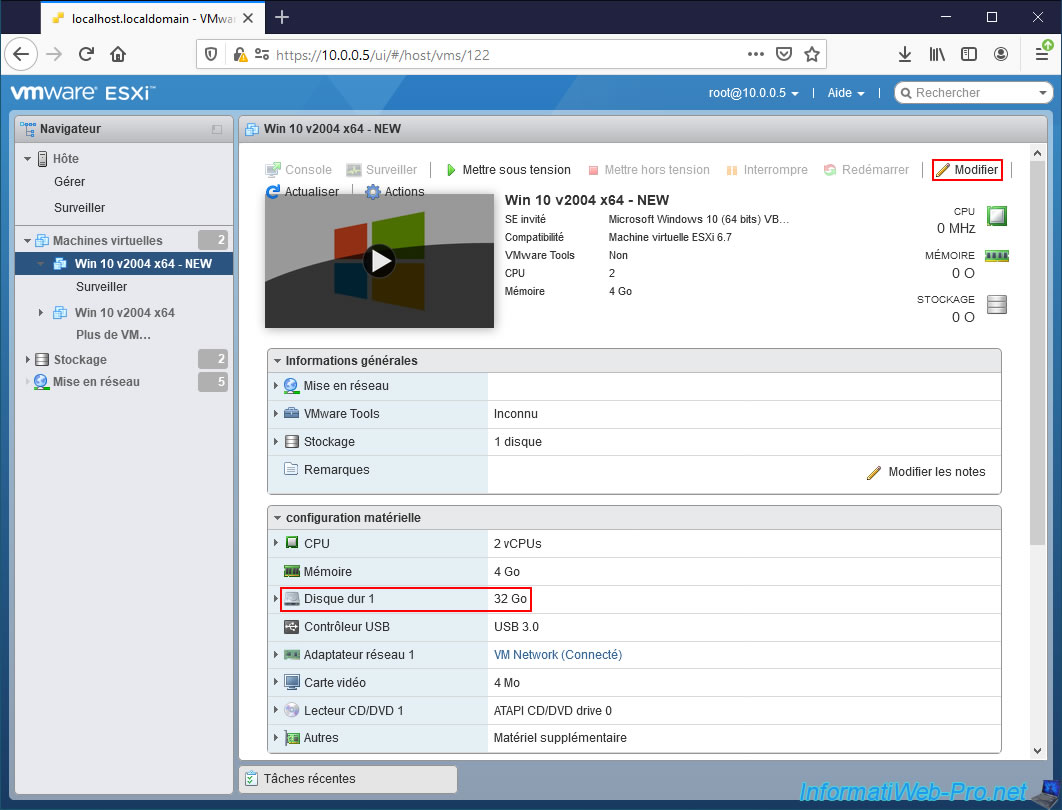The height and width of the screenshot is (810, 1062).
Task: Expand the Disque dur 1 row
Action: point(276,599)
